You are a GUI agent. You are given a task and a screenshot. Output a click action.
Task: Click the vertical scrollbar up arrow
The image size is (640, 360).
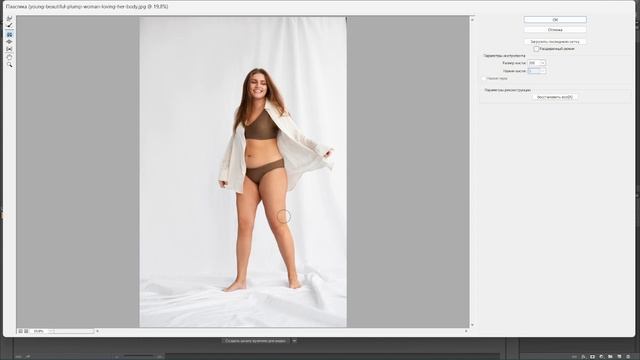(472, 19)
